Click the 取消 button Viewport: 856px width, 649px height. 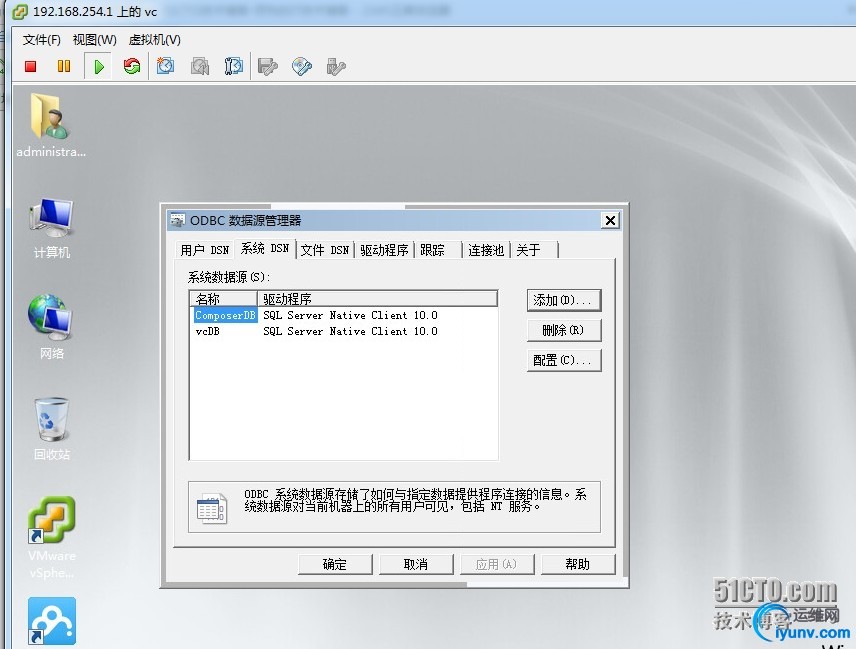click(416, 564)
